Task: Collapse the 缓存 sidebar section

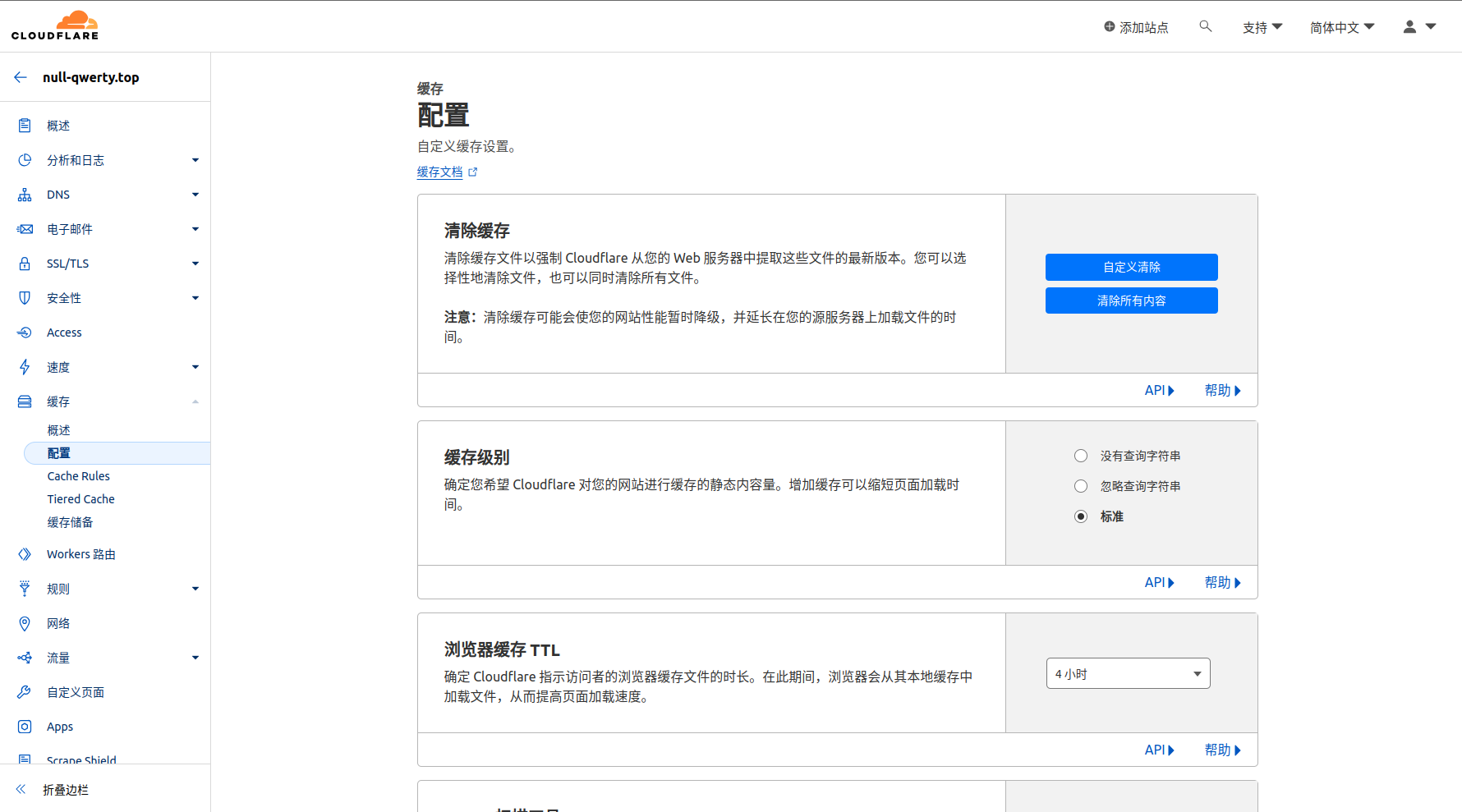Action: click(x=195, y=401)
